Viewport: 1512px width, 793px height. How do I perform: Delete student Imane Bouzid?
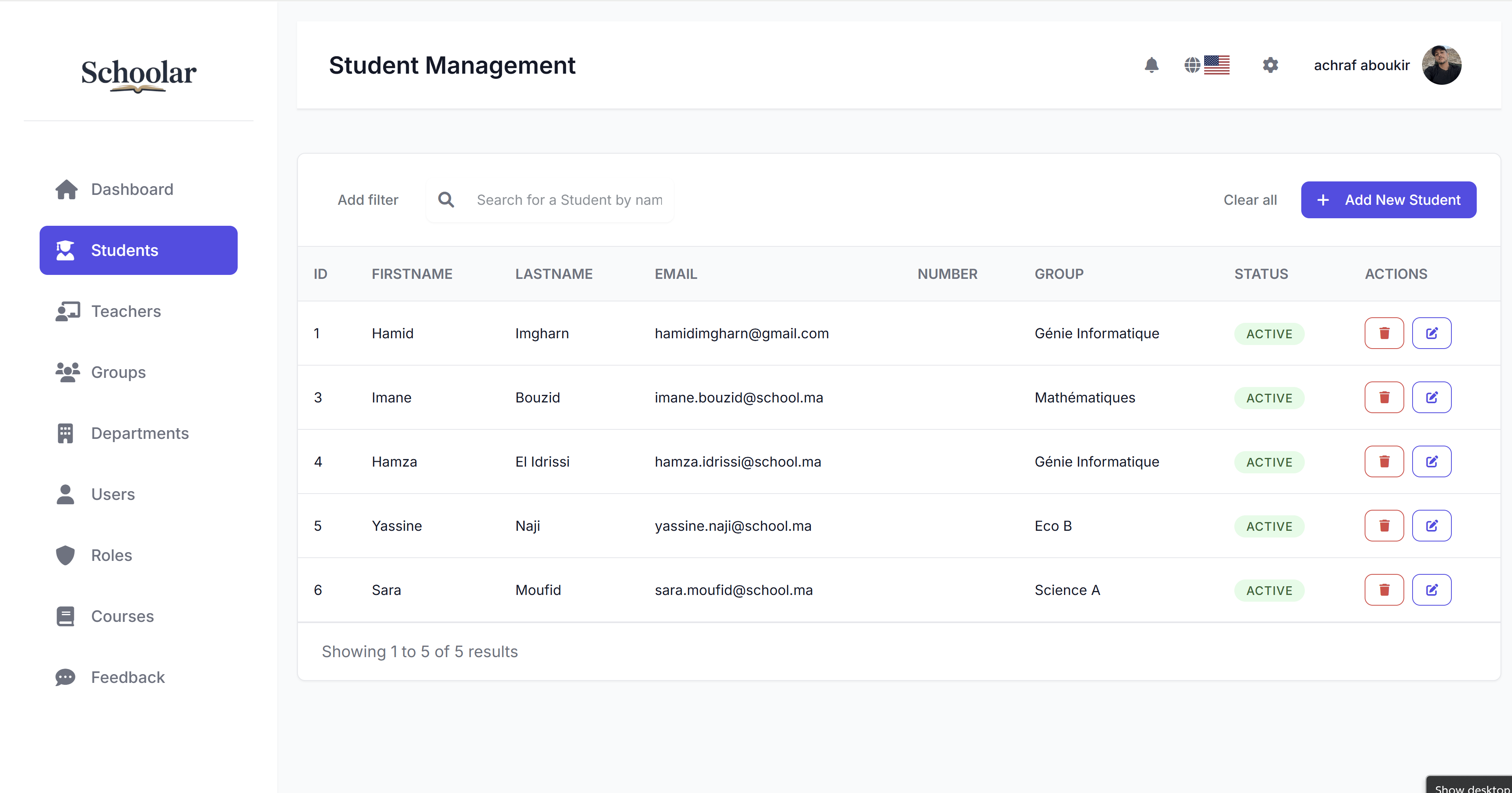click(1384, 397)
